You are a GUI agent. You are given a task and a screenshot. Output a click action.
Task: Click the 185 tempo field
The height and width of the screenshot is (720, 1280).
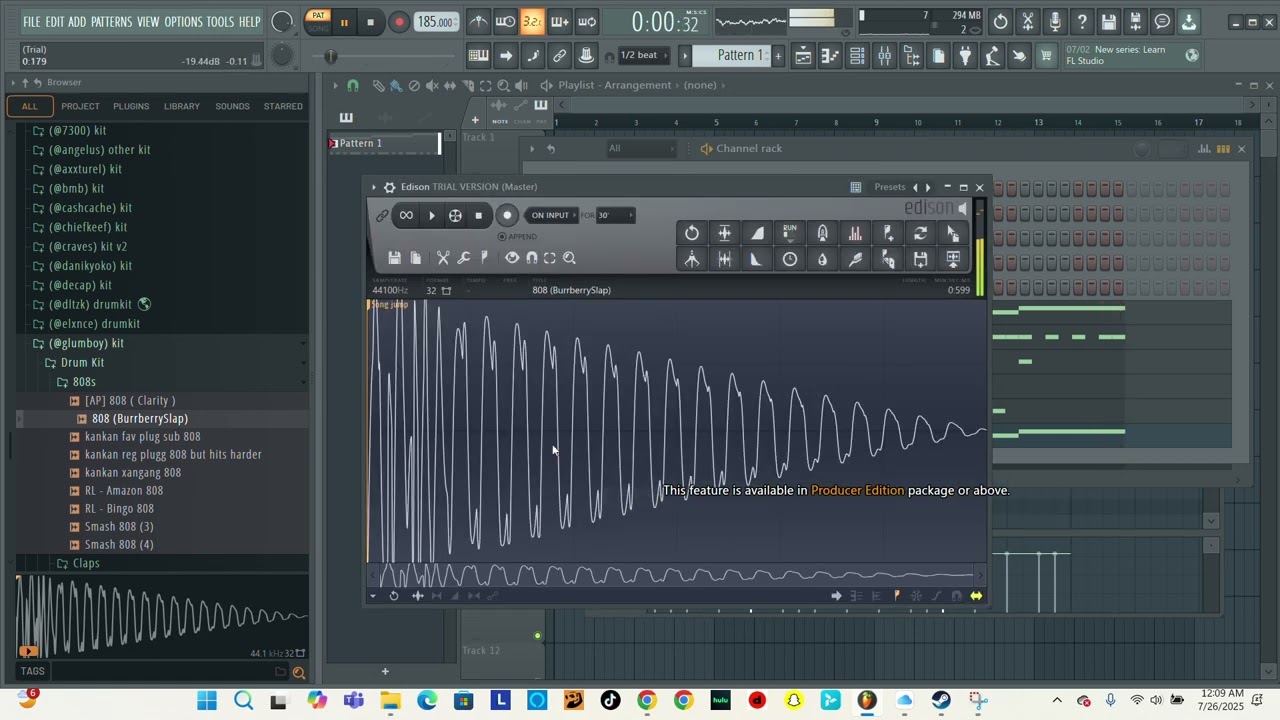pyautogui.click(x=436, y=22)
